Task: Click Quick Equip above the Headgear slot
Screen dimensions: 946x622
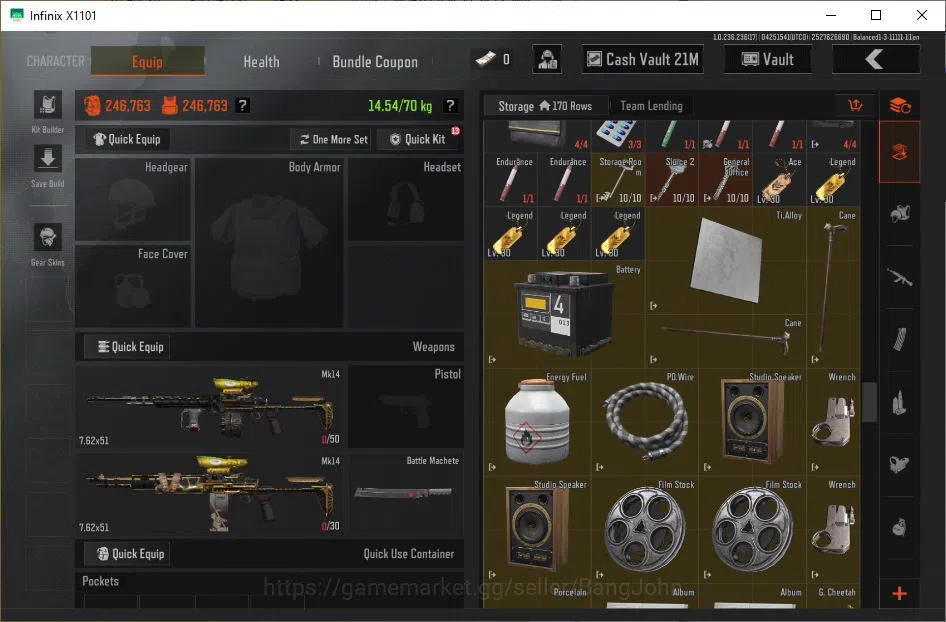Action: point(127,139)
